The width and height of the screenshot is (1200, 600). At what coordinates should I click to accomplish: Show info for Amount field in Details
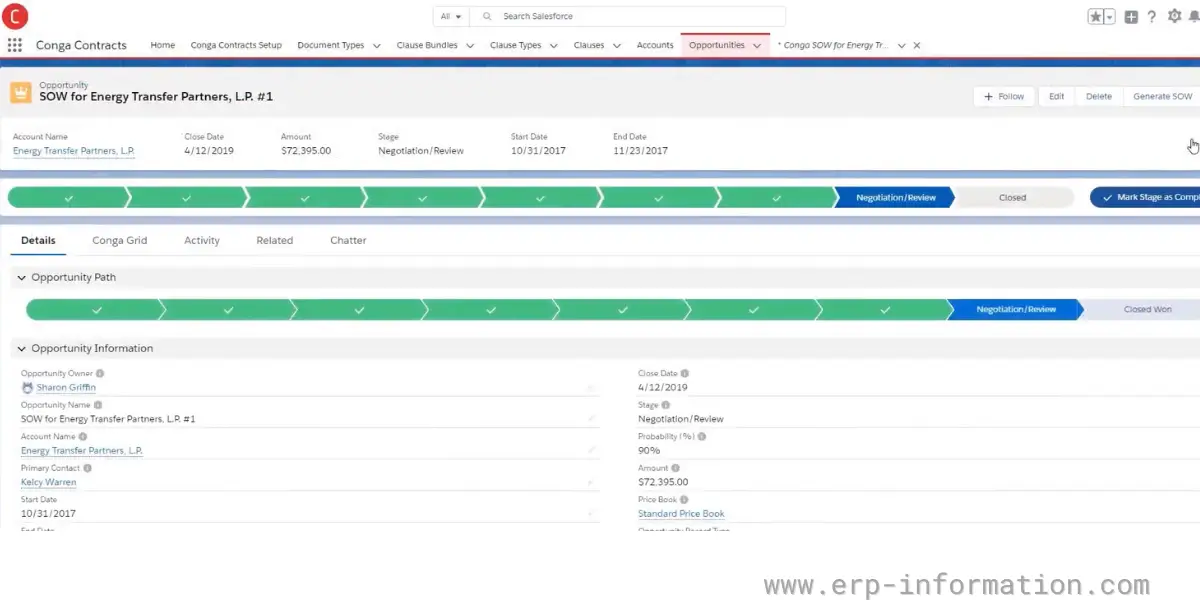[x=676, y=468]
